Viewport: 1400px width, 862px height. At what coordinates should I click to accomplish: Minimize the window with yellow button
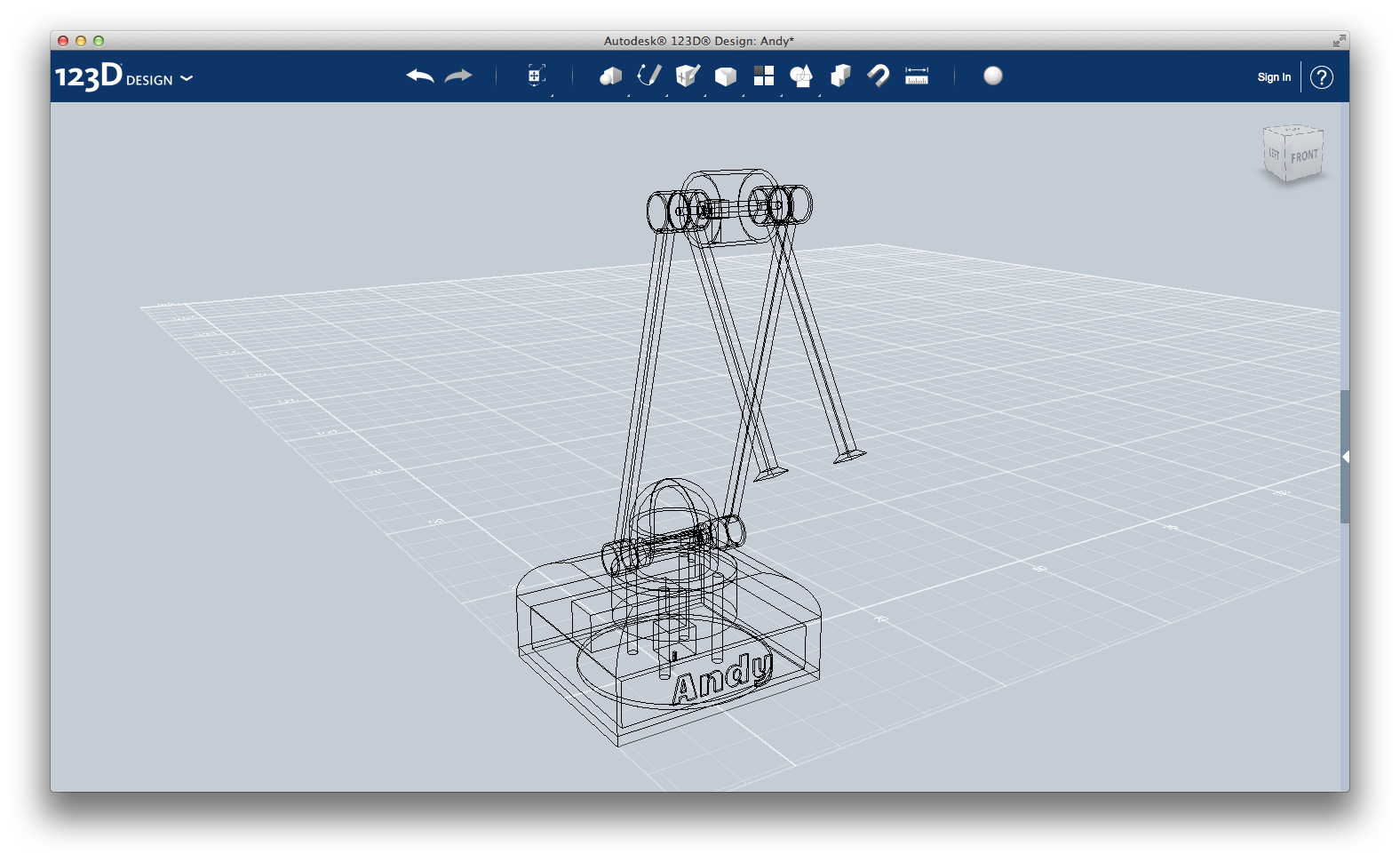click(x=81, y=41)
